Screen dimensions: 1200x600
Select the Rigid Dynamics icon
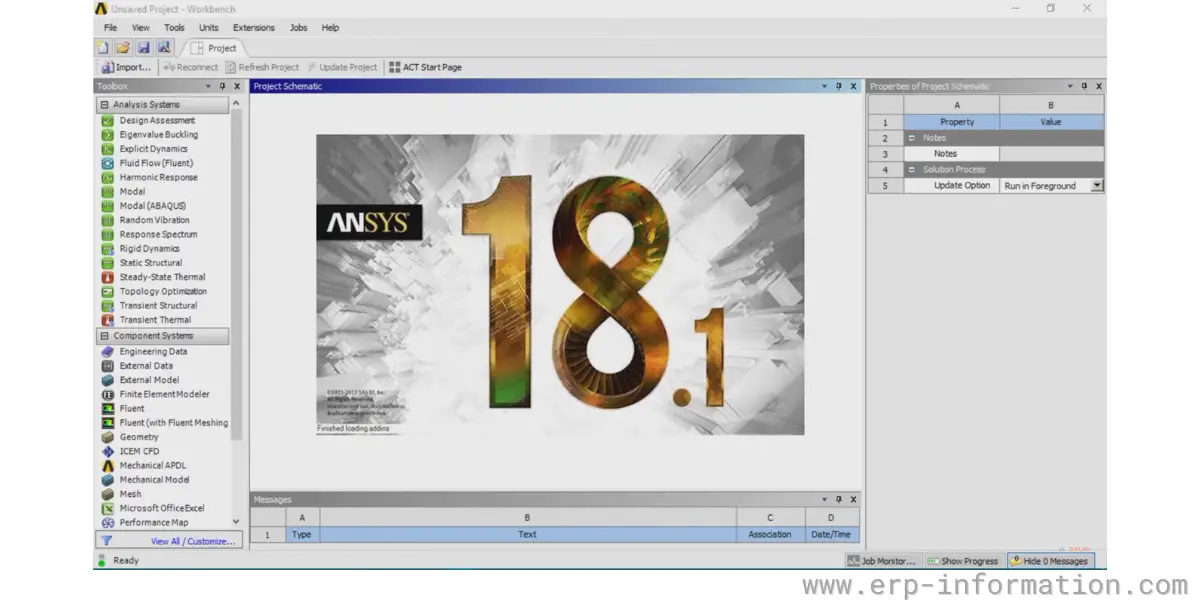point(108,248)
